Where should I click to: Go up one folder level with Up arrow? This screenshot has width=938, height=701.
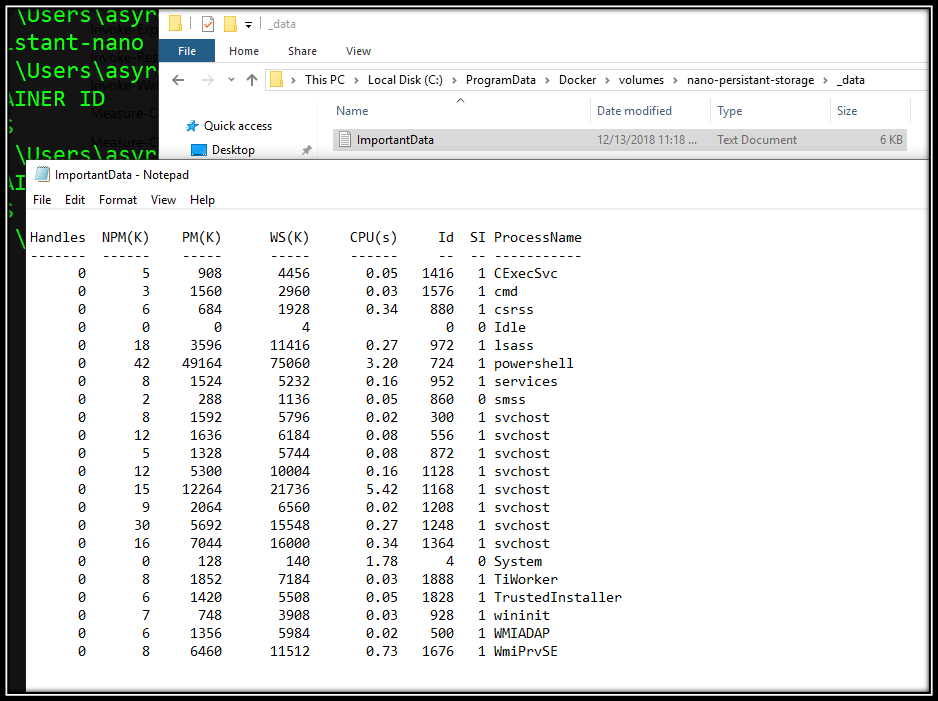tap(252, 80)
